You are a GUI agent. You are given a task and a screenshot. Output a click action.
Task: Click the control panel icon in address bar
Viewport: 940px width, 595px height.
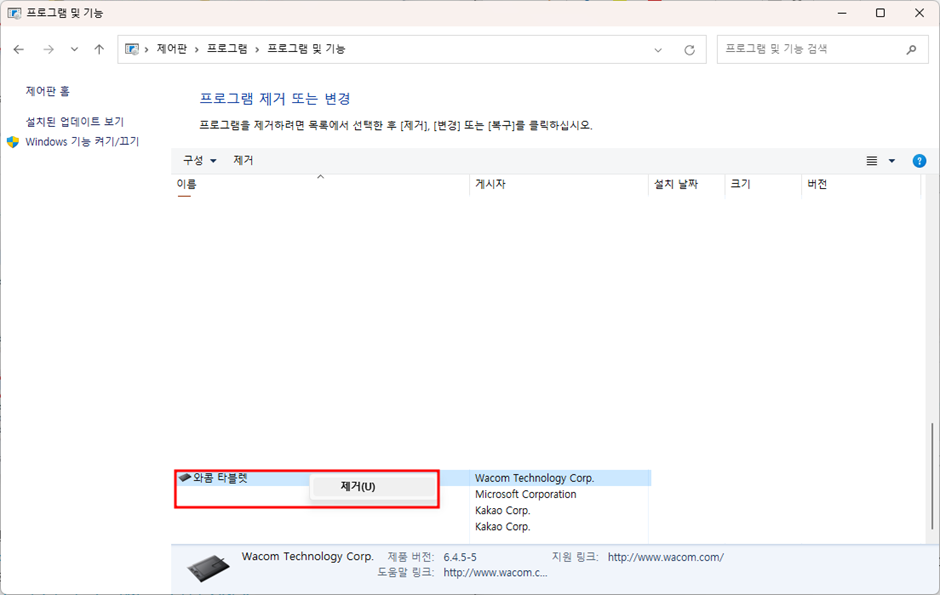[x=132, y=49]
